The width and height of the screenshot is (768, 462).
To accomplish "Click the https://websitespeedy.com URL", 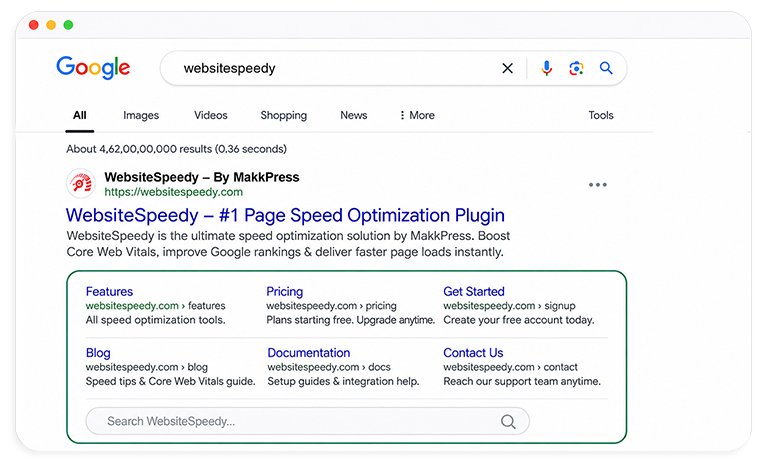I will coord(173,192).
